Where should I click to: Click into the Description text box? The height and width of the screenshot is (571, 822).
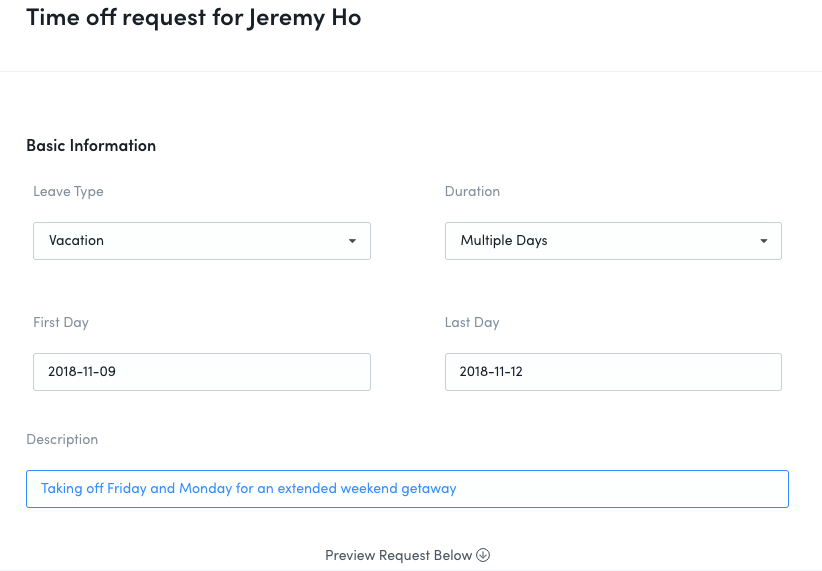[407, 489]
